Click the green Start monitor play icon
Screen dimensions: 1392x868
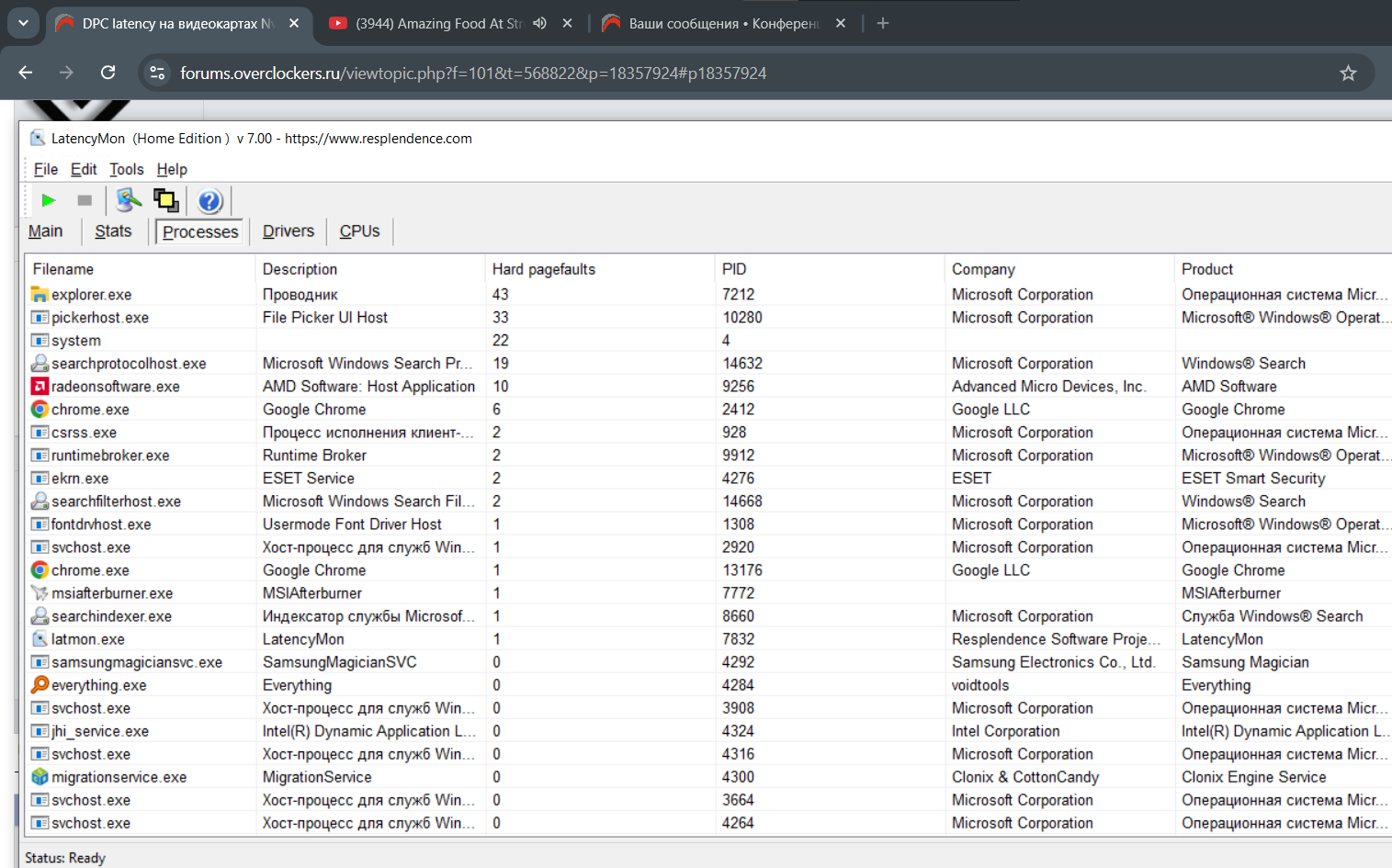49,200
